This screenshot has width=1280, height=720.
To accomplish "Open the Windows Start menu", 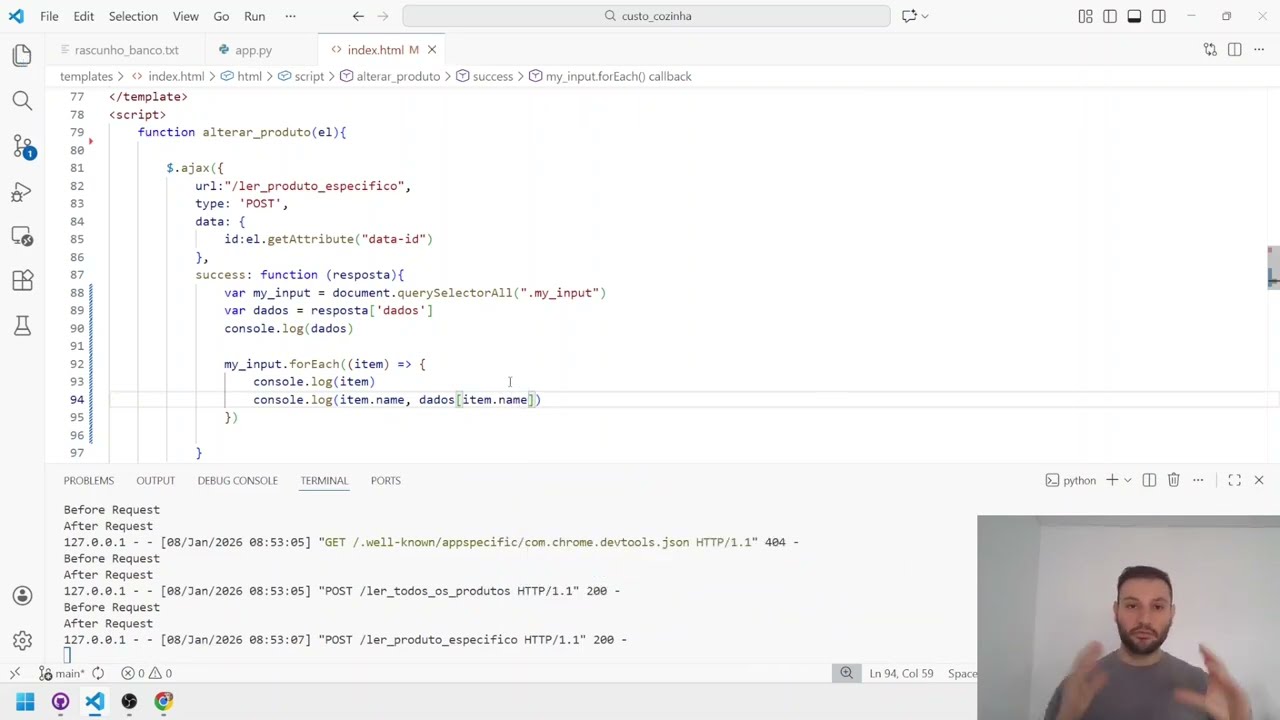I will [x=25, y=702].
